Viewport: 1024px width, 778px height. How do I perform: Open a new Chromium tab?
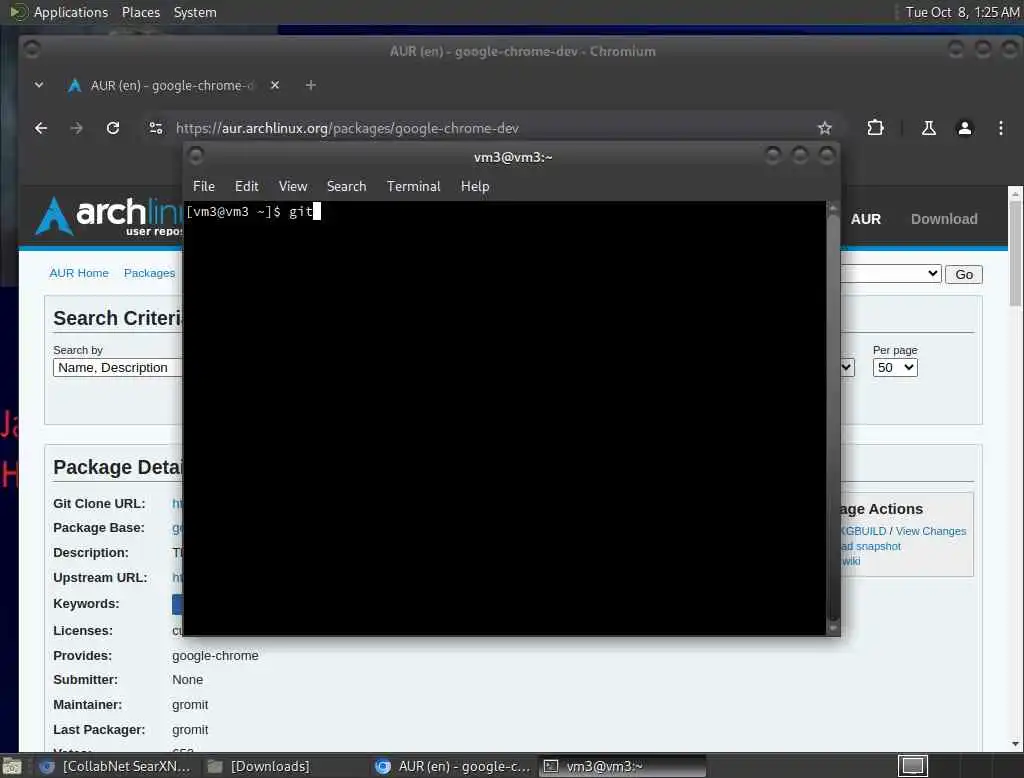[x=311, y=85]
